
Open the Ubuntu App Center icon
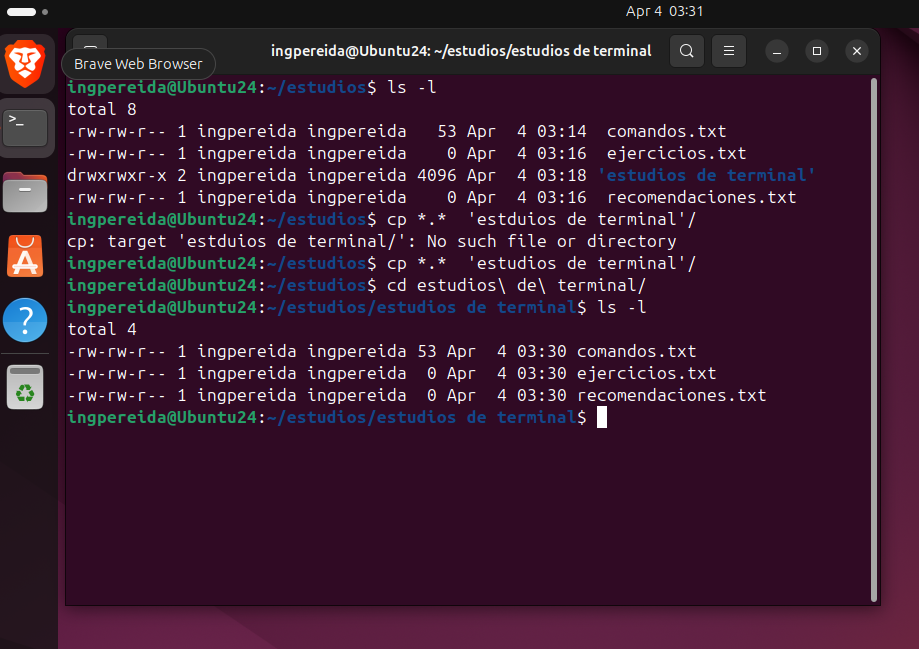tap(25, 256)
